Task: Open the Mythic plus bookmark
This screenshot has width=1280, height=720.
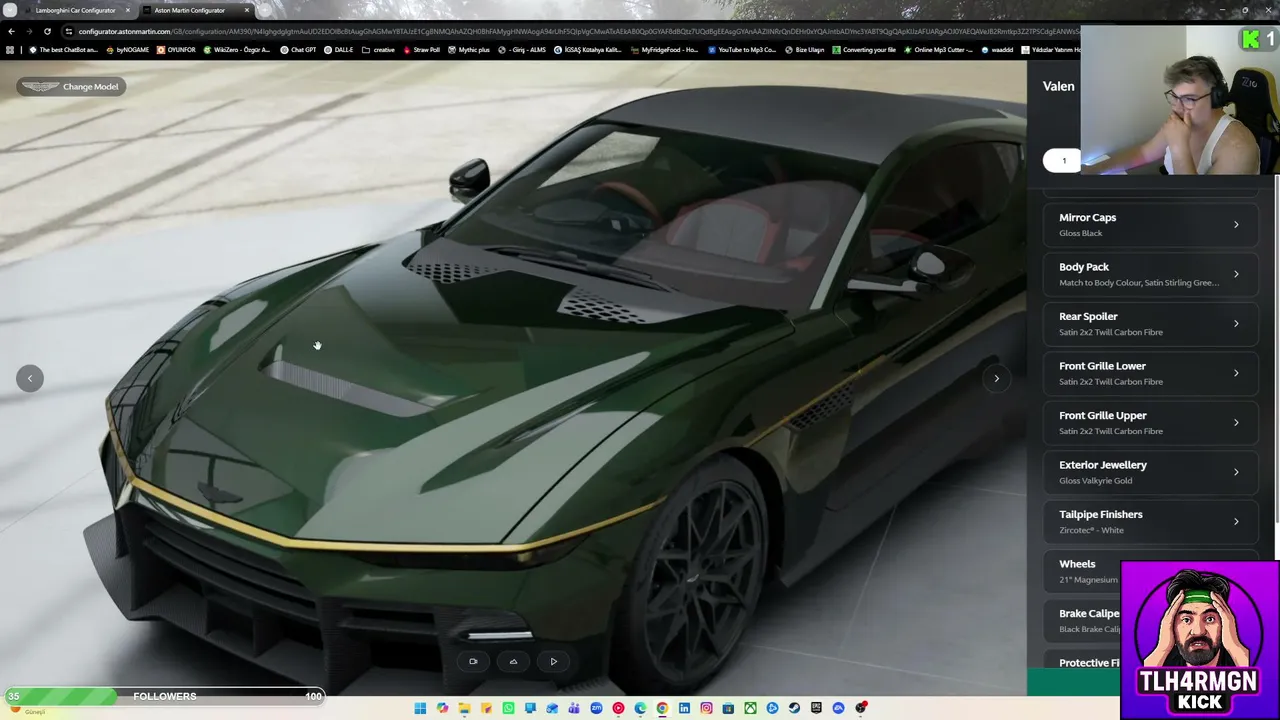Action: [x=469, y=50]
